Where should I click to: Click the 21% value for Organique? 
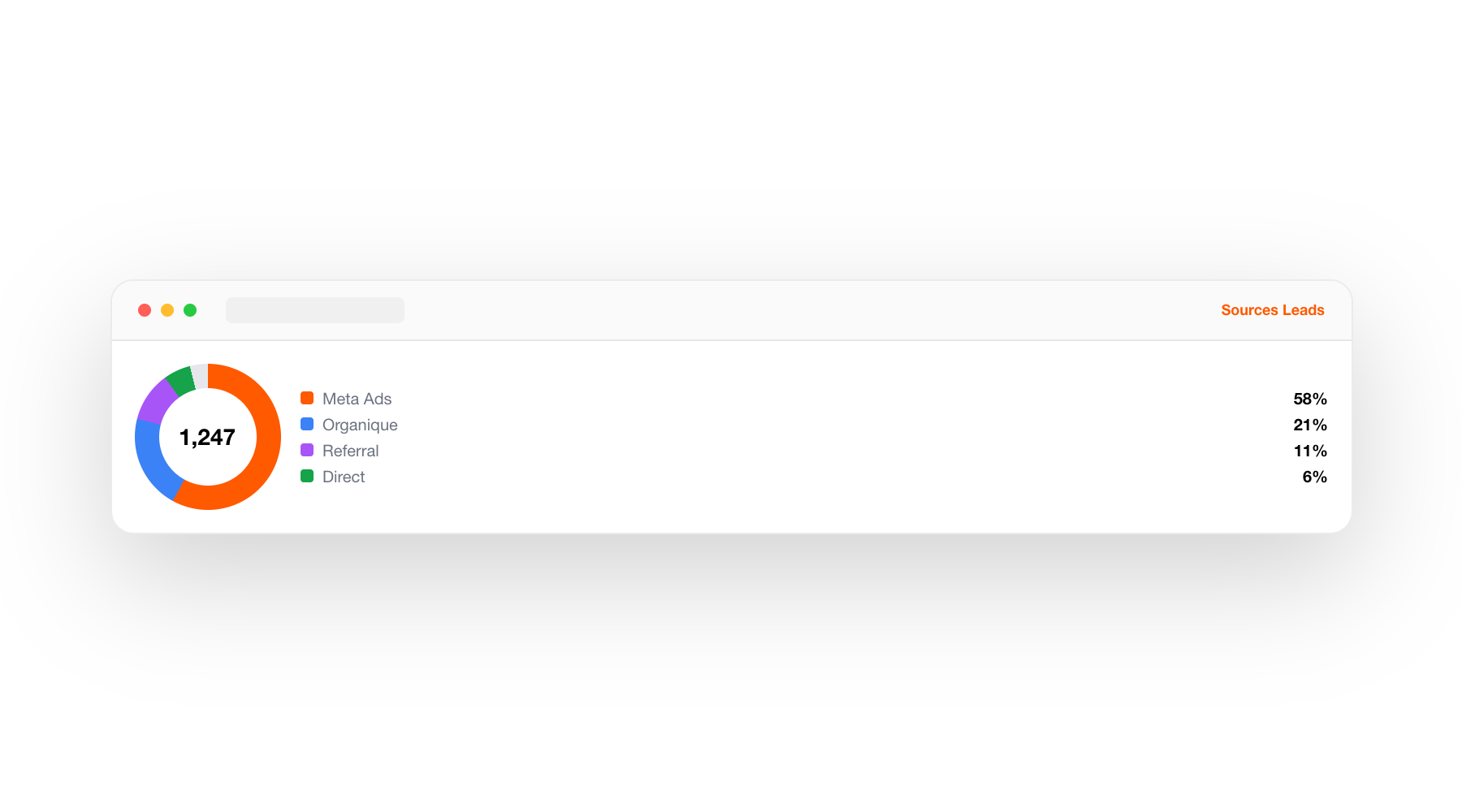click(x=1310, y=425)
